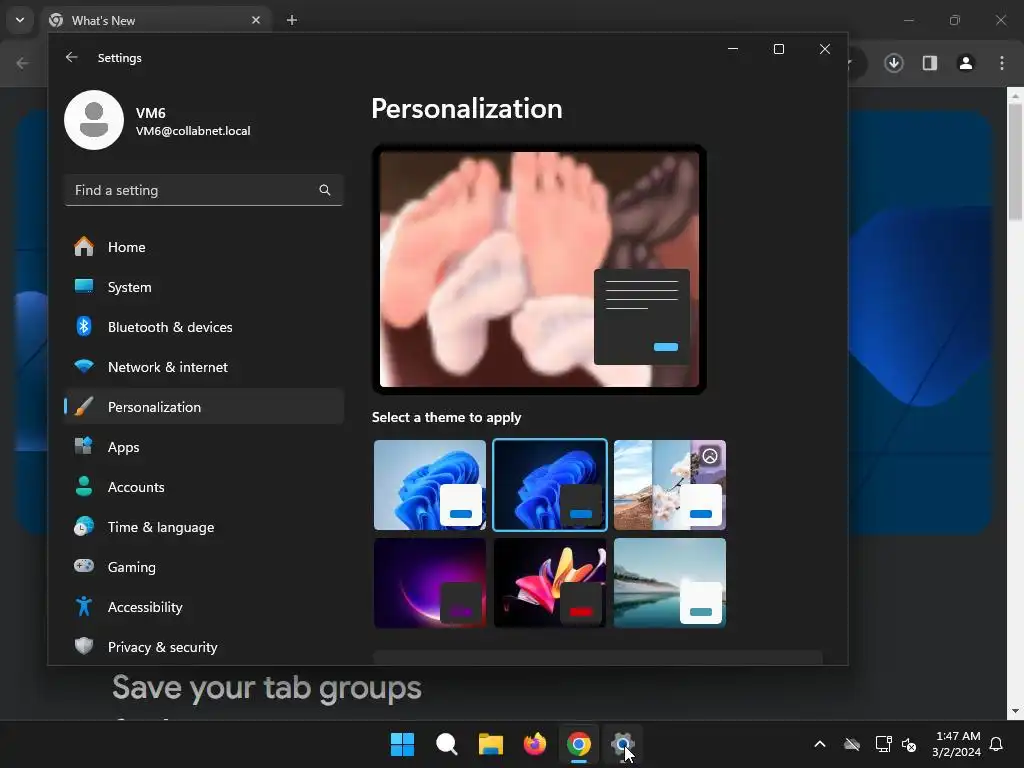This screenshot has width=1024, height=768.
Task: Switch to Chrome on the taskbar
Action: [579, 744]
